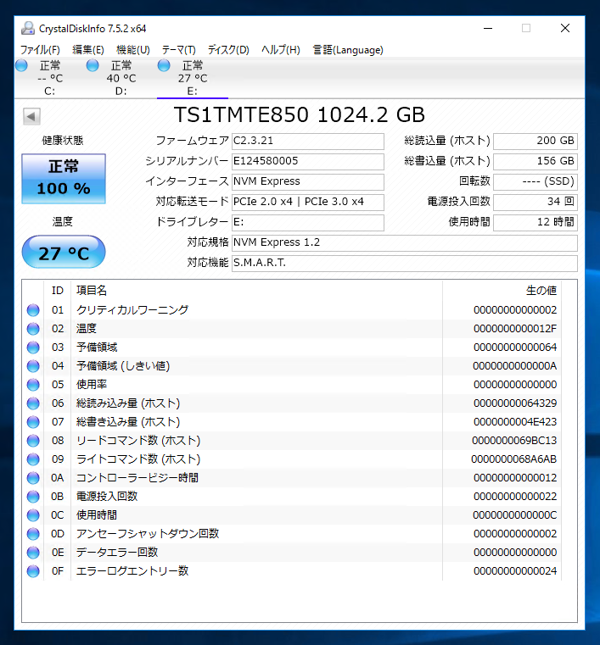
Task: Click the total host writes value 156 GB
Action: (x=535, y=161)
